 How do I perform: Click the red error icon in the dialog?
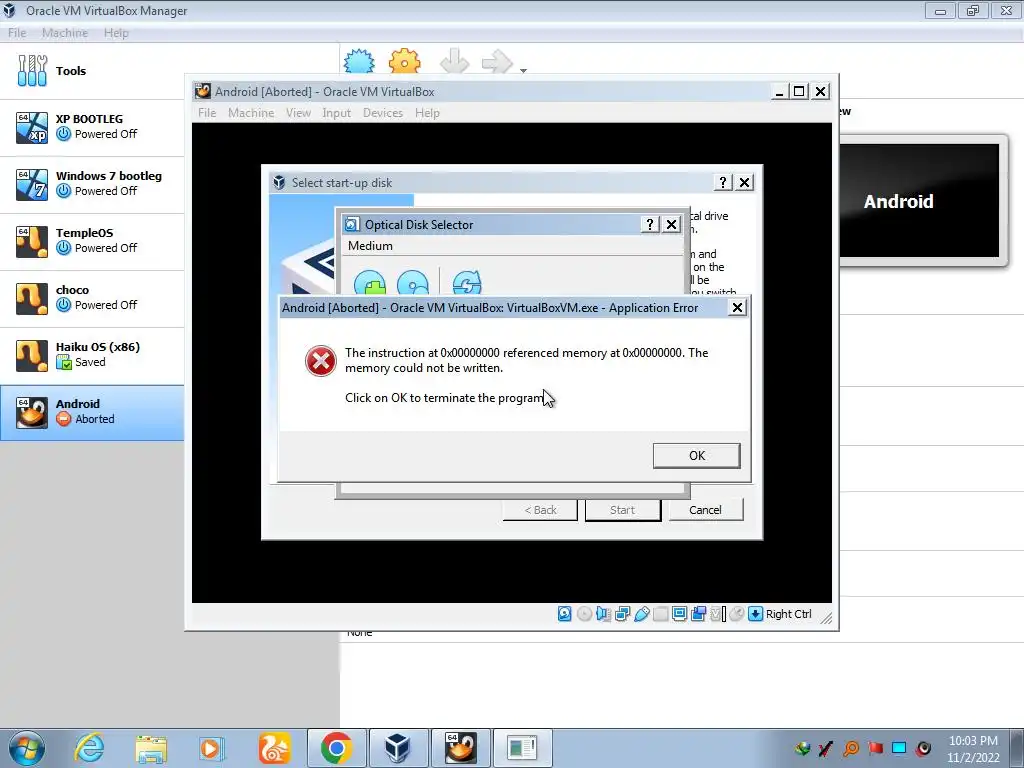point(321,360)
